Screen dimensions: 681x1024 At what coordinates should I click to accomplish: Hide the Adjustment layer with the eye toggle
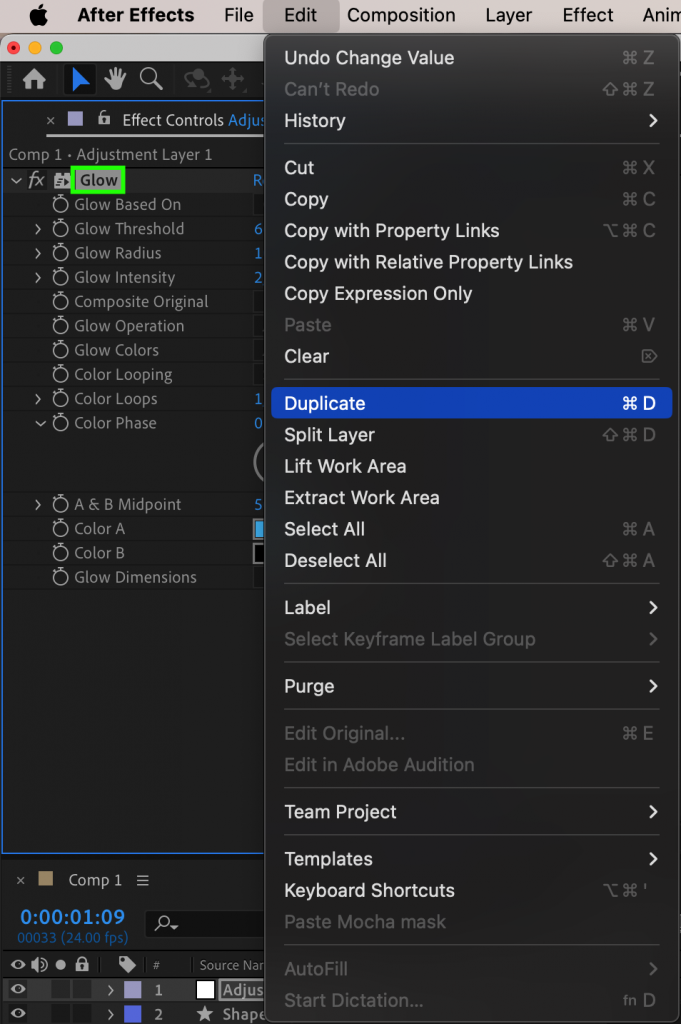(17, 990)
